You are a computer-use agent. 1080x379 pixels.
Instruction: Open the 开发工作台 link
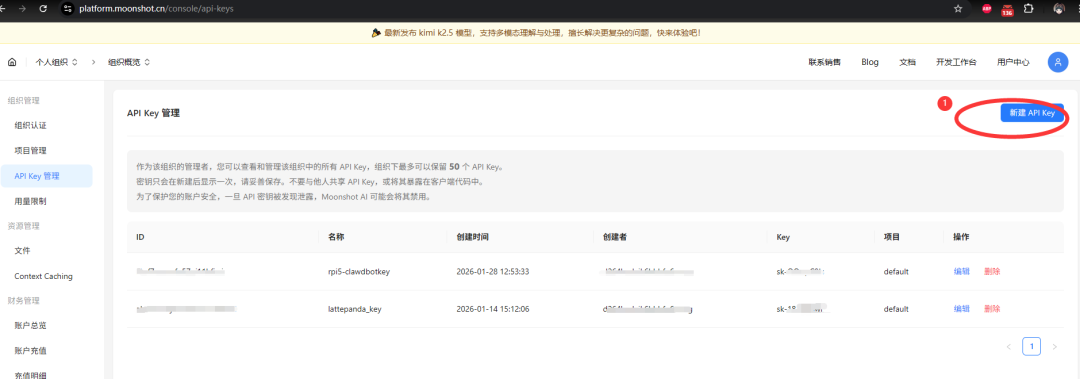pos(956,62)
